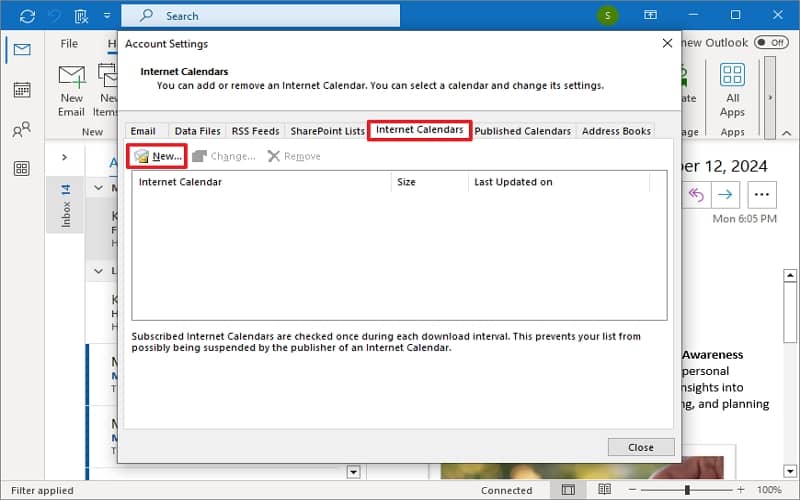Open Calendar view in left navigation bar

(x=22, y=90)
